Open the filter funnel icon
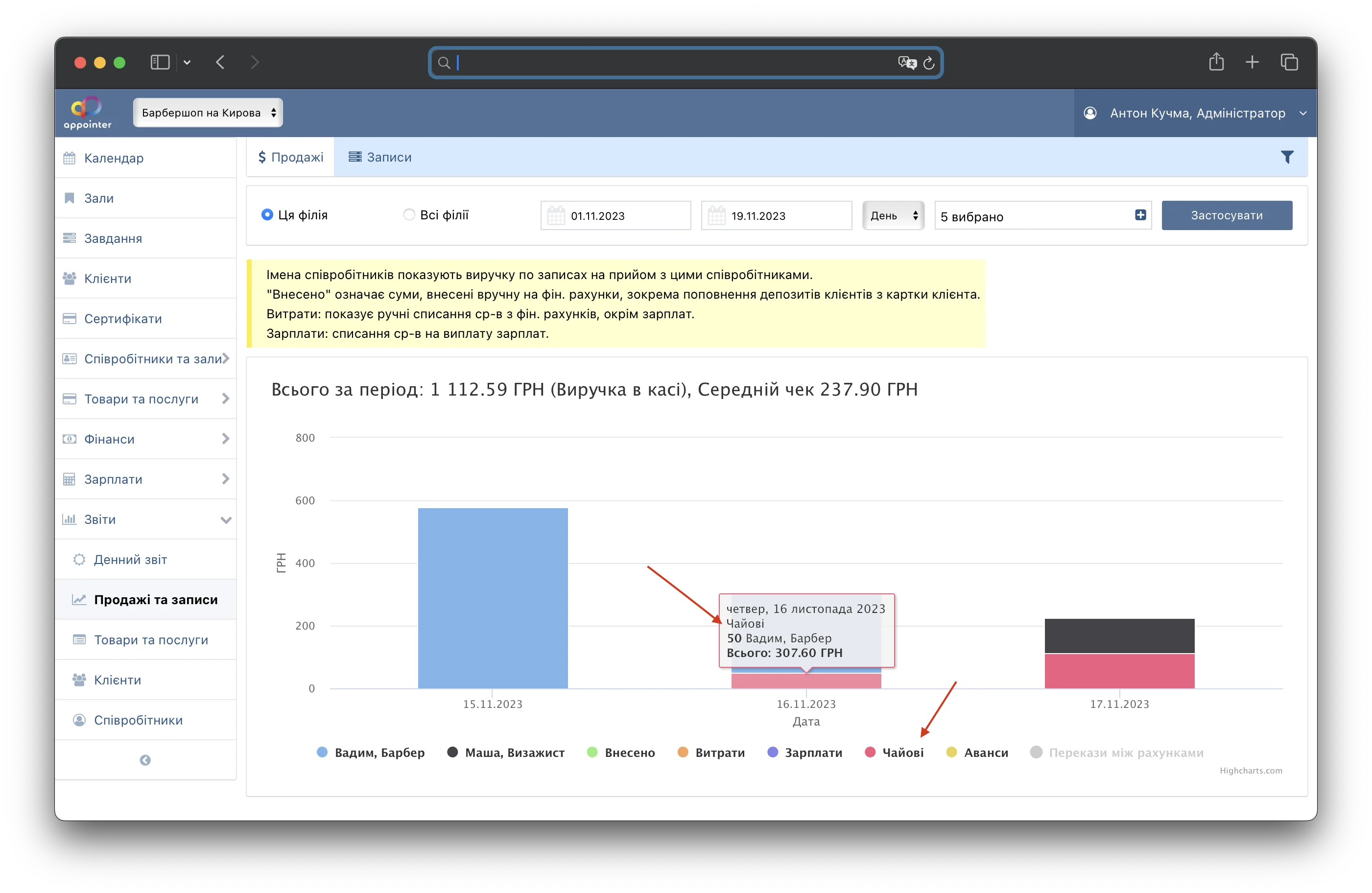 tap(1287, 157)
